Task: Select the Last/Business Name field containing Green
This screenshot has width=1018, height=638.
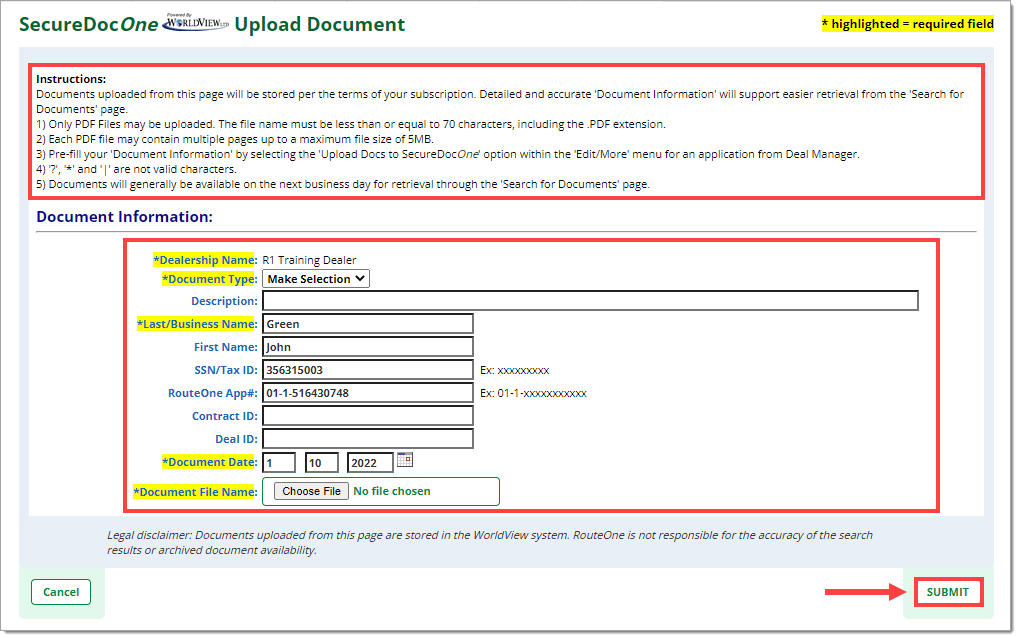Action: point(367,324)
